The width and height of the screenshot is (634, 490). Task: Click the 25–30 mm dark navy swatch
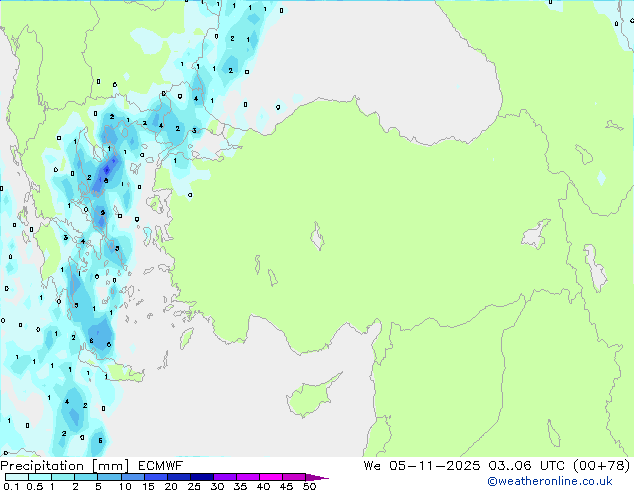[201, 477]
